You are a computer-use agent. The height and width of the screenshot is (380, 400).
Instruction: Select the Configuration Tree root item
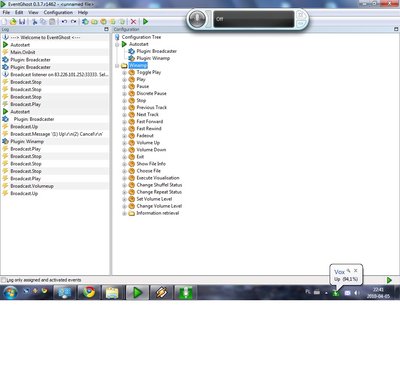(141, 37)
